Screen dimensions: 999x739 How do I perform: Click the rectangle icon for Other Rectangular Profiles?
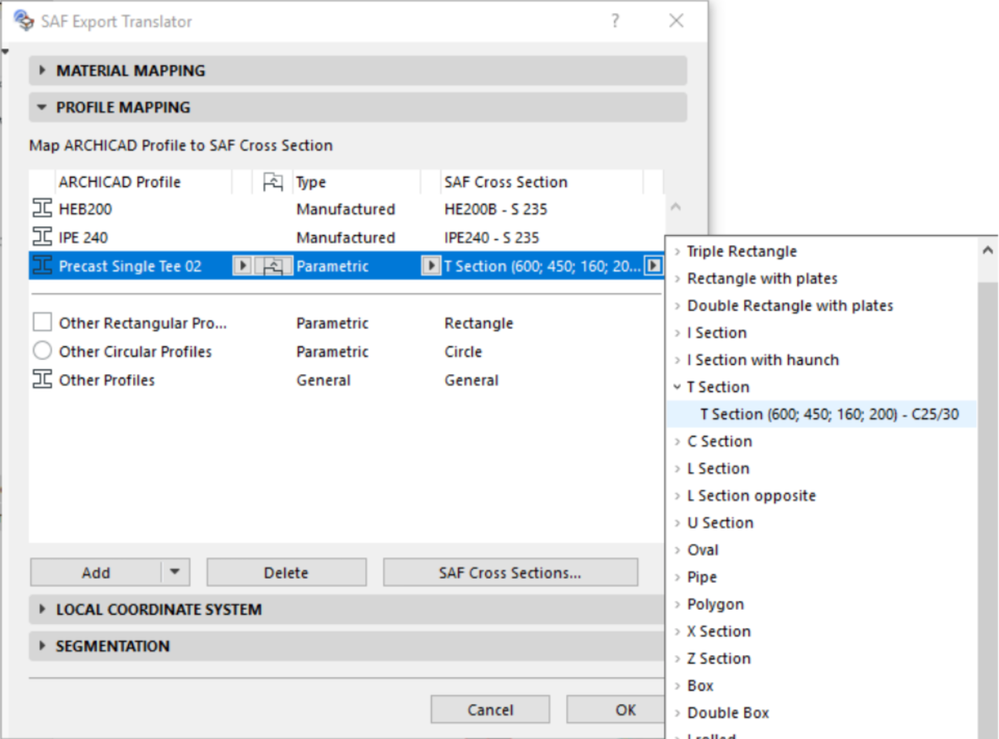pos(42,322)
